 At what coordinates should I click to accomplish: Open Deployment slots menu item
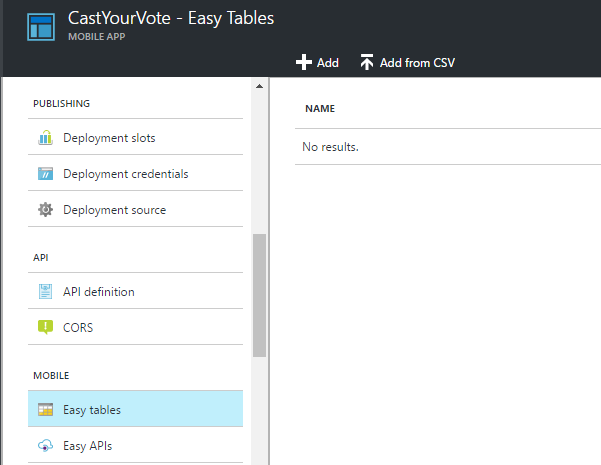click(135, 137)
